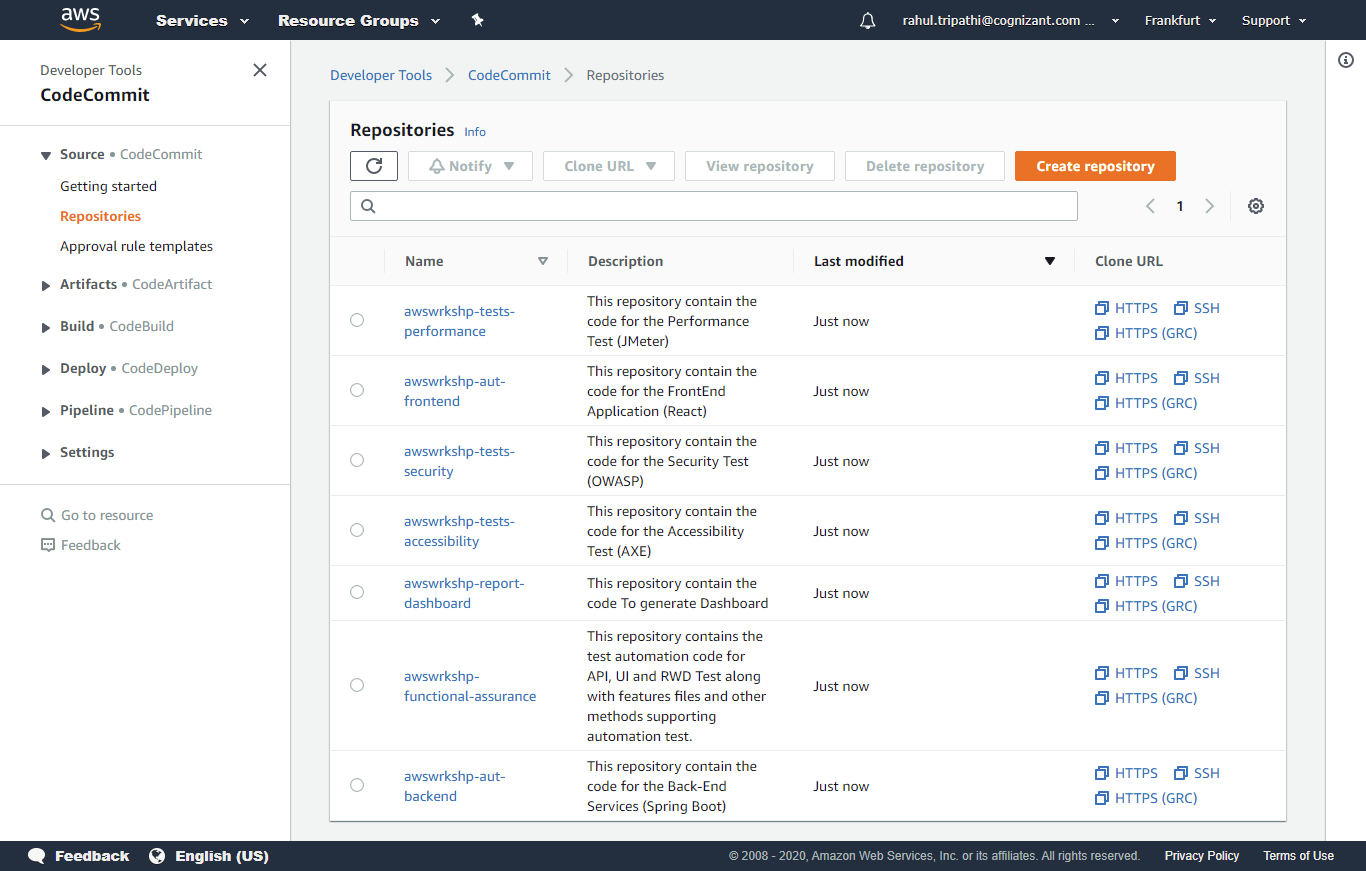1366x871 pixels.
Task: Go to CodeCommit breadcrumb
Action: pyautogui.click(x=509, y=75)
